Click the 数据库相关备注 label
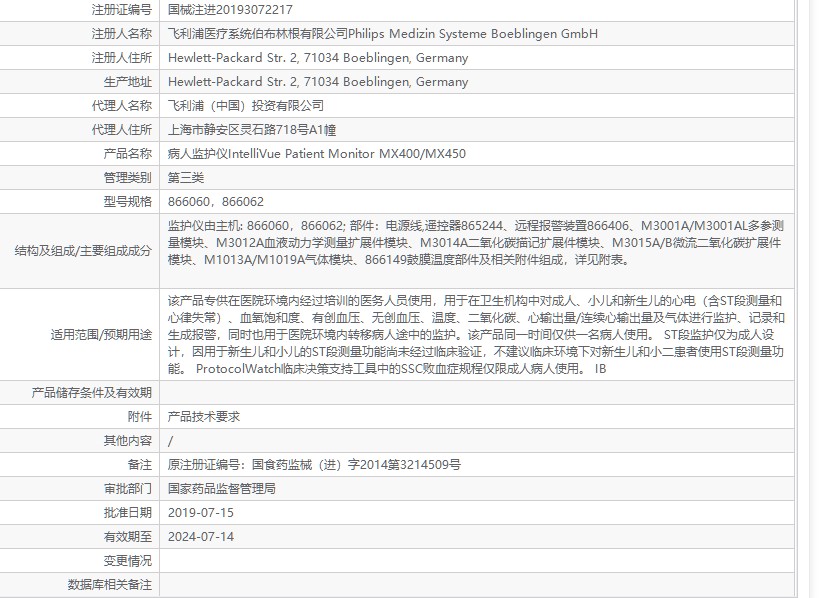The height and width of the screenshot is (598, 821). 110,585
